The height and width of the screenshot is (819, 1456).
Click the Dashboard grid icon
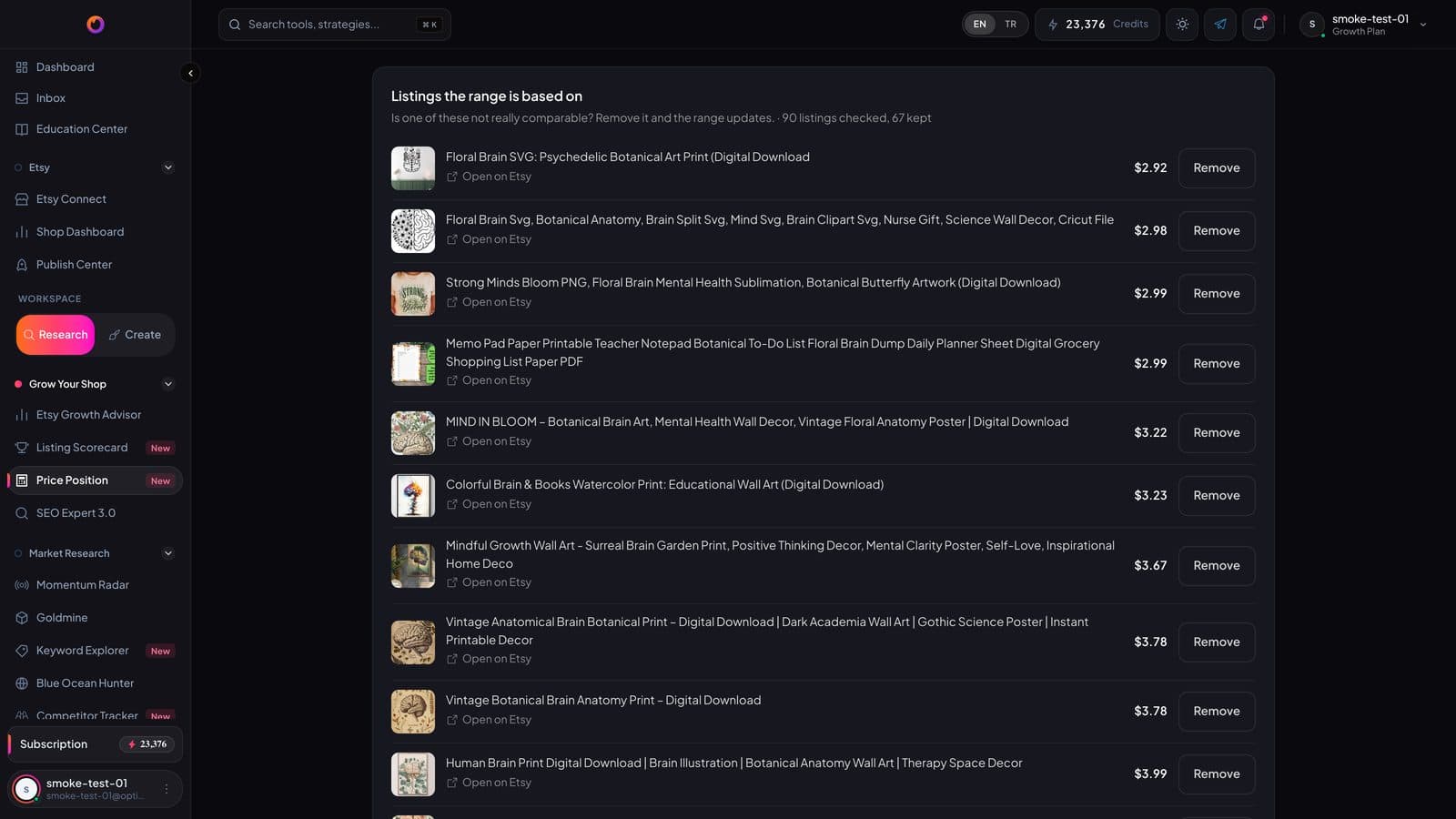[22, 67]
